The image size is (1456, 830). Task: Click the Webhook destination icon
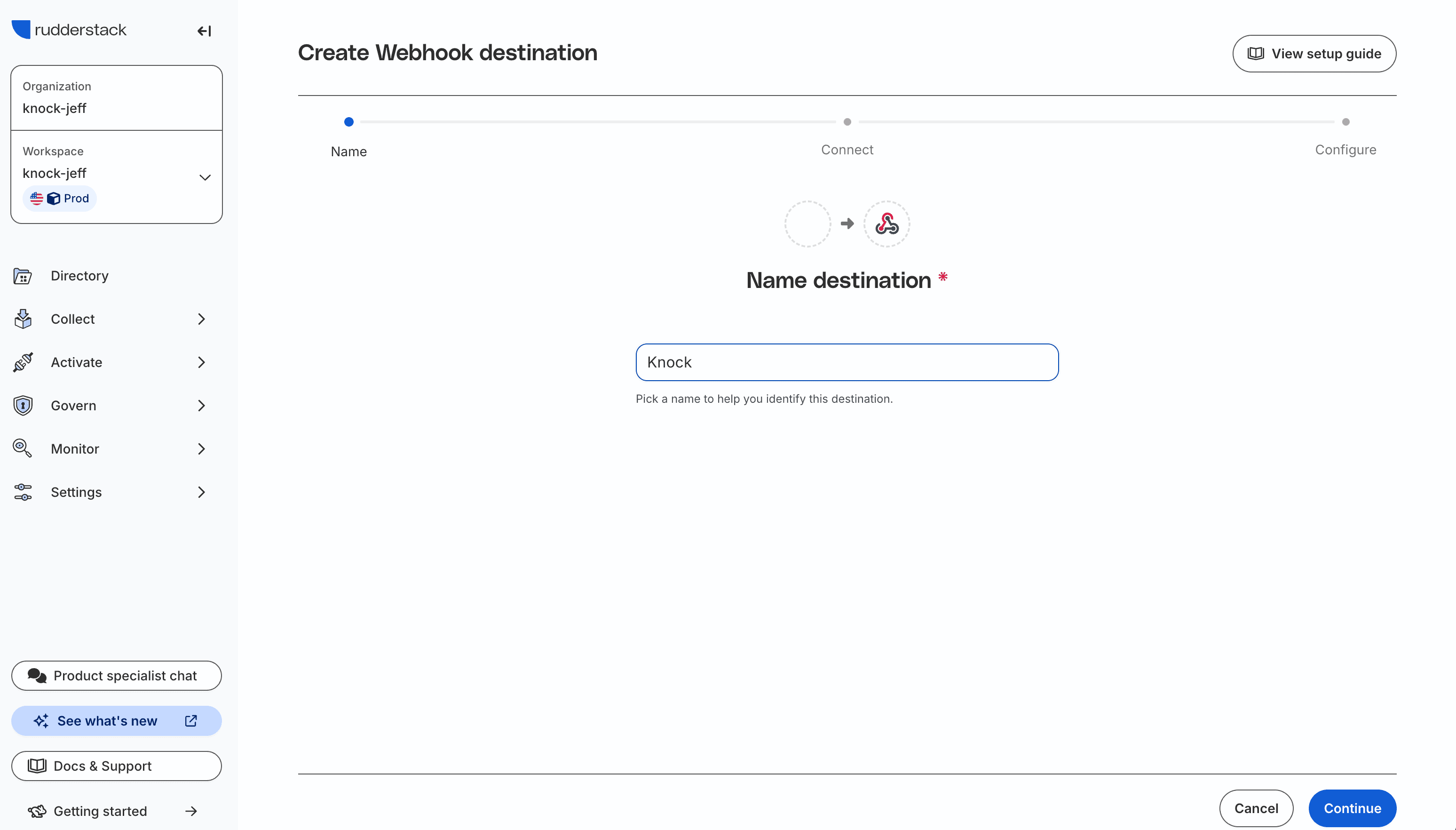click(886, 223)
